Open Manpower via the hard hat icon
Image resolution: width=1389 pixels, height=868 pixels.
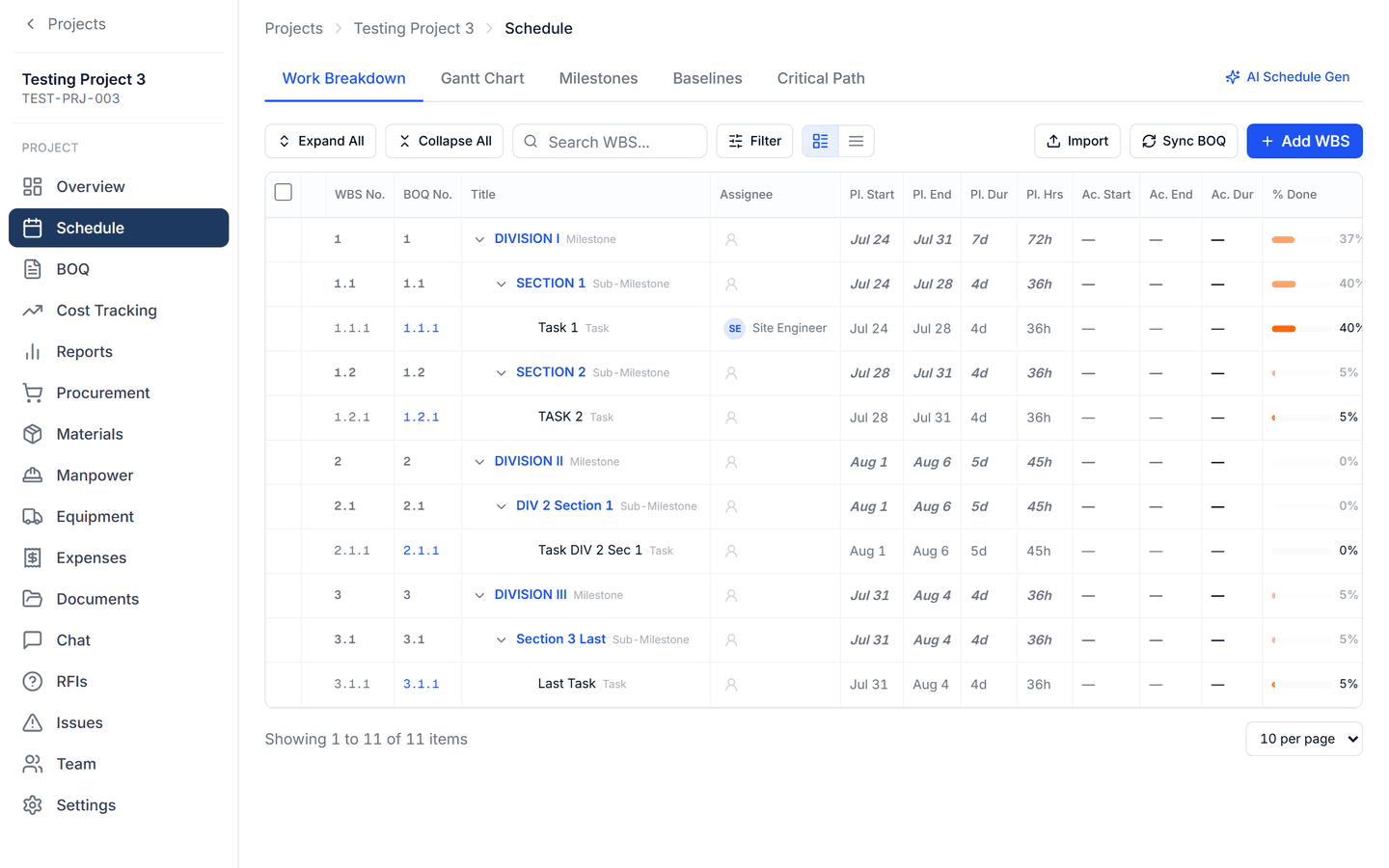pos(33,475)
